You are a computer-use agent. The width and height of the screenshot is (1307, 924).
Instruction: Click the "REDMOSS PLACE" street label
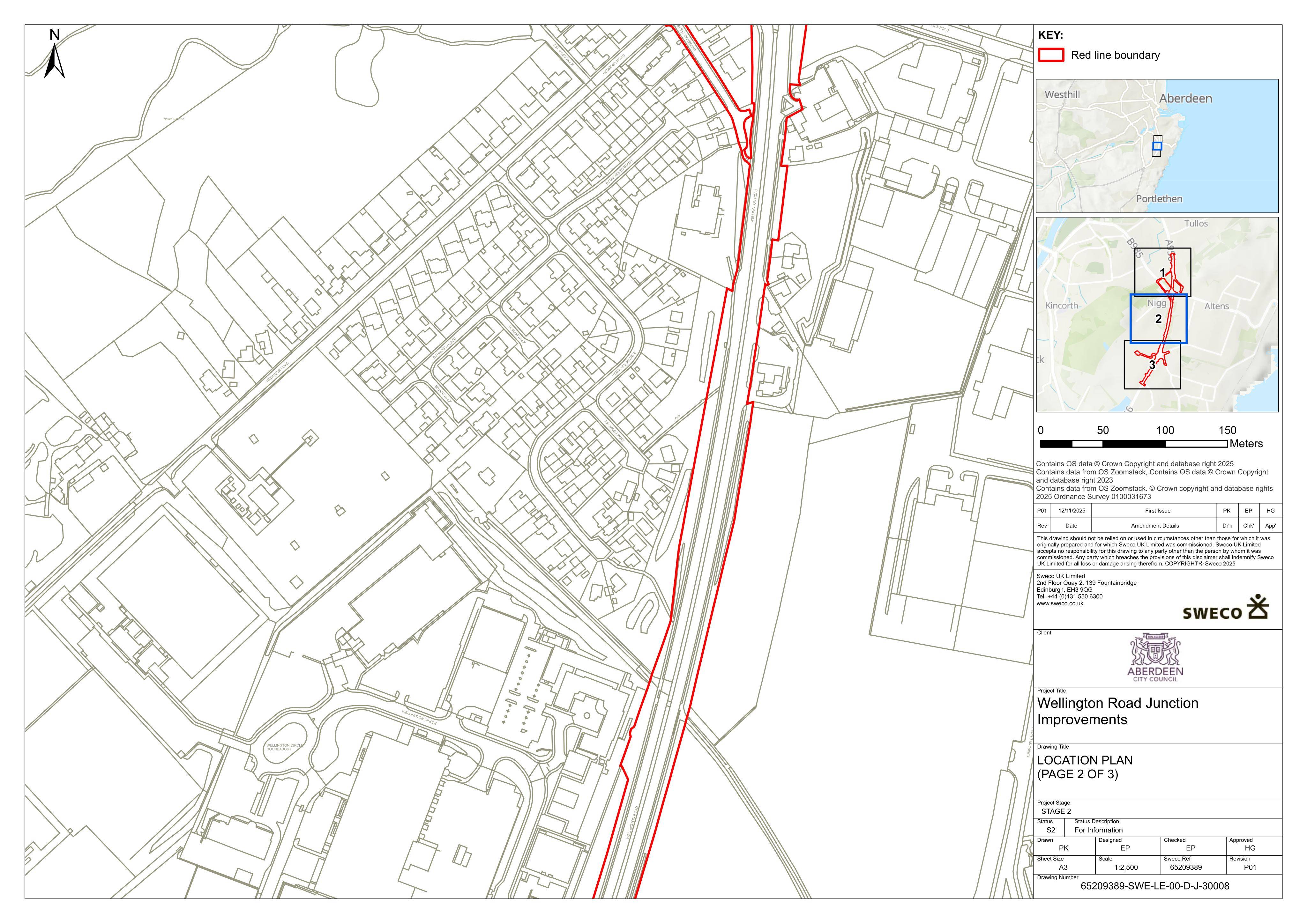pyautogui.click(x=444, y=348)
